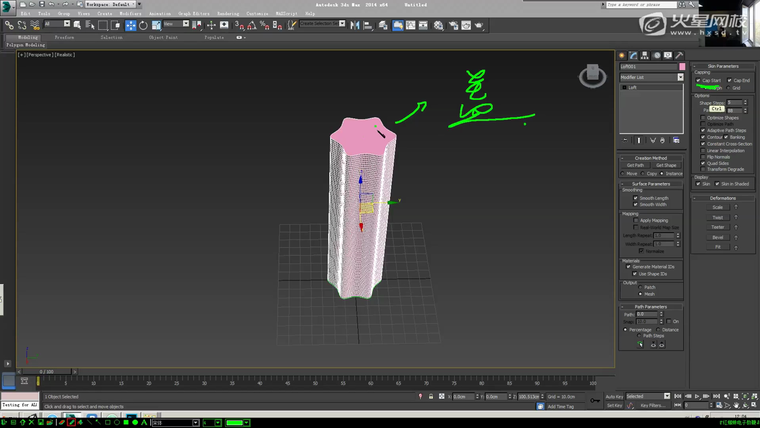This screenshot has width=760, height=428.
Task: Expand the Modifier List dropdown
Action: pos(680,77)
